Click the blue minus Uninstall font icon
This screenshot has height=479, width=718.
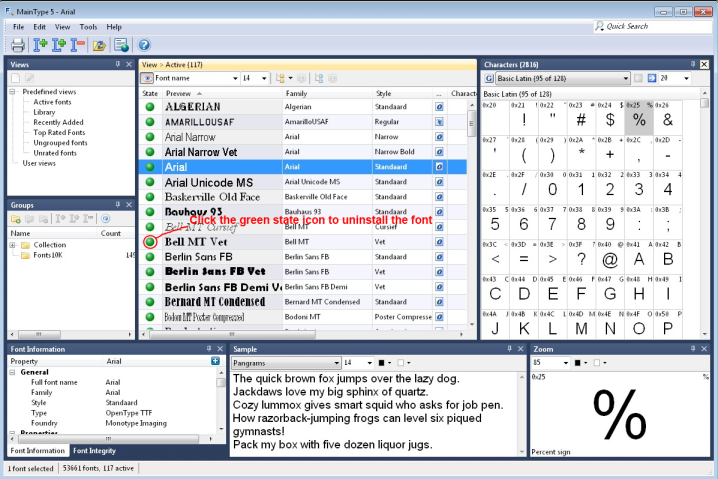[x=78, y=45]
